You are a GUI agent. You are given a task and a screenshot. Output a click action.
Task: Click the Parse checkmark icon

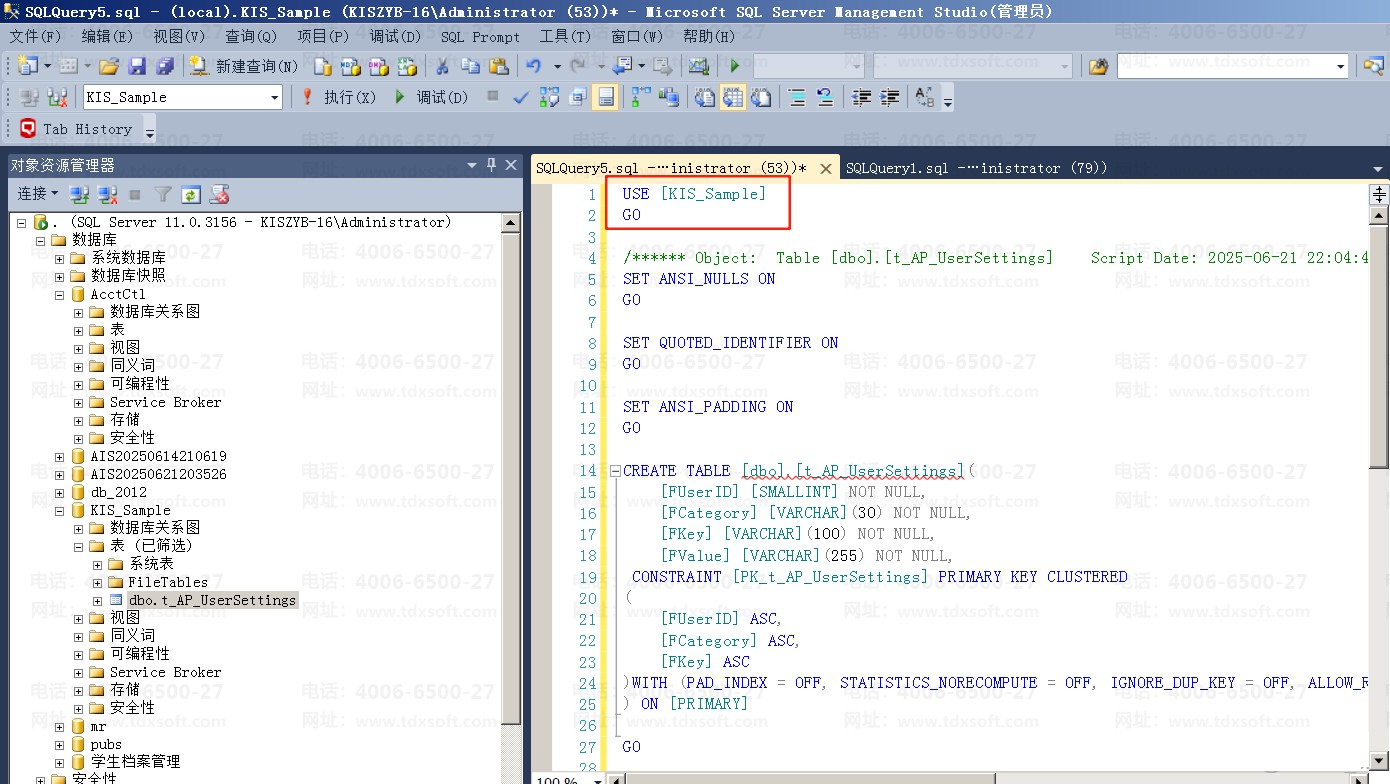(520, 97)
